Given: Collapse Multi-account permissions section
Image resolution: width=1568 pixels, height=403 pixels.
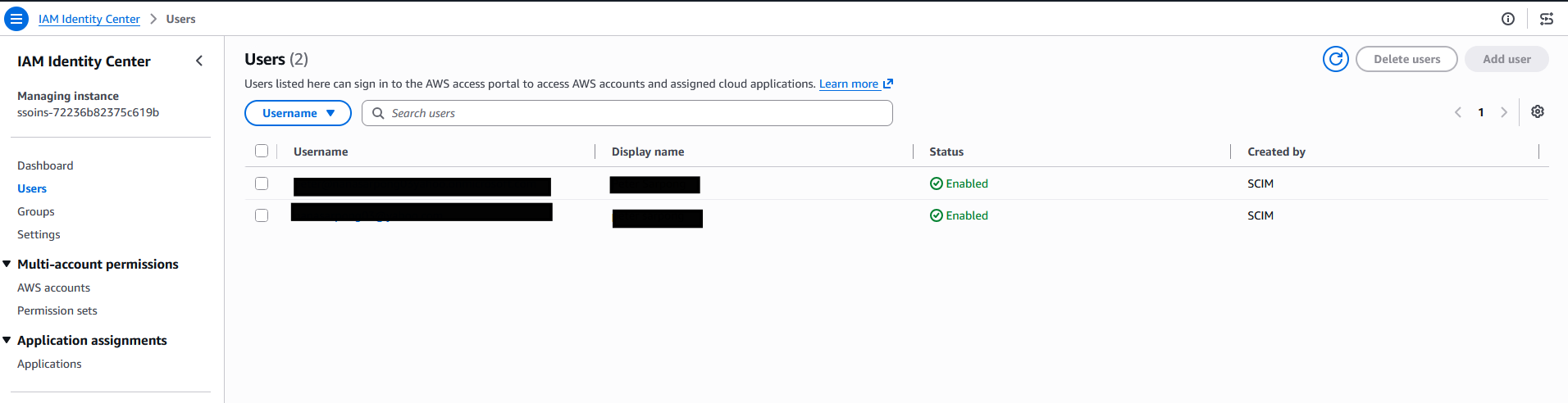Looking at the screenshot, I should click(7, 264).
